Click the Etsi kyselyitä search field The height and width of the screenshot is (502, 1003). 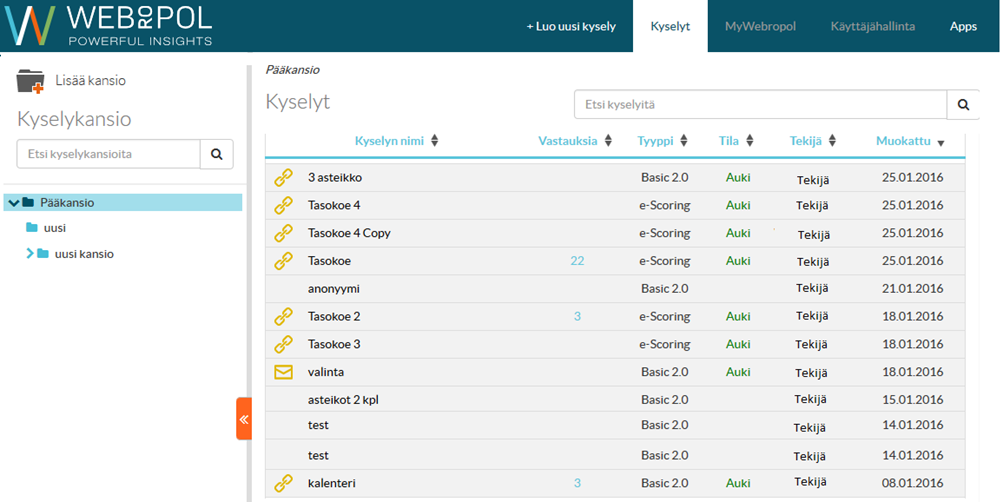pyautogui.click(x=761, y=104)
